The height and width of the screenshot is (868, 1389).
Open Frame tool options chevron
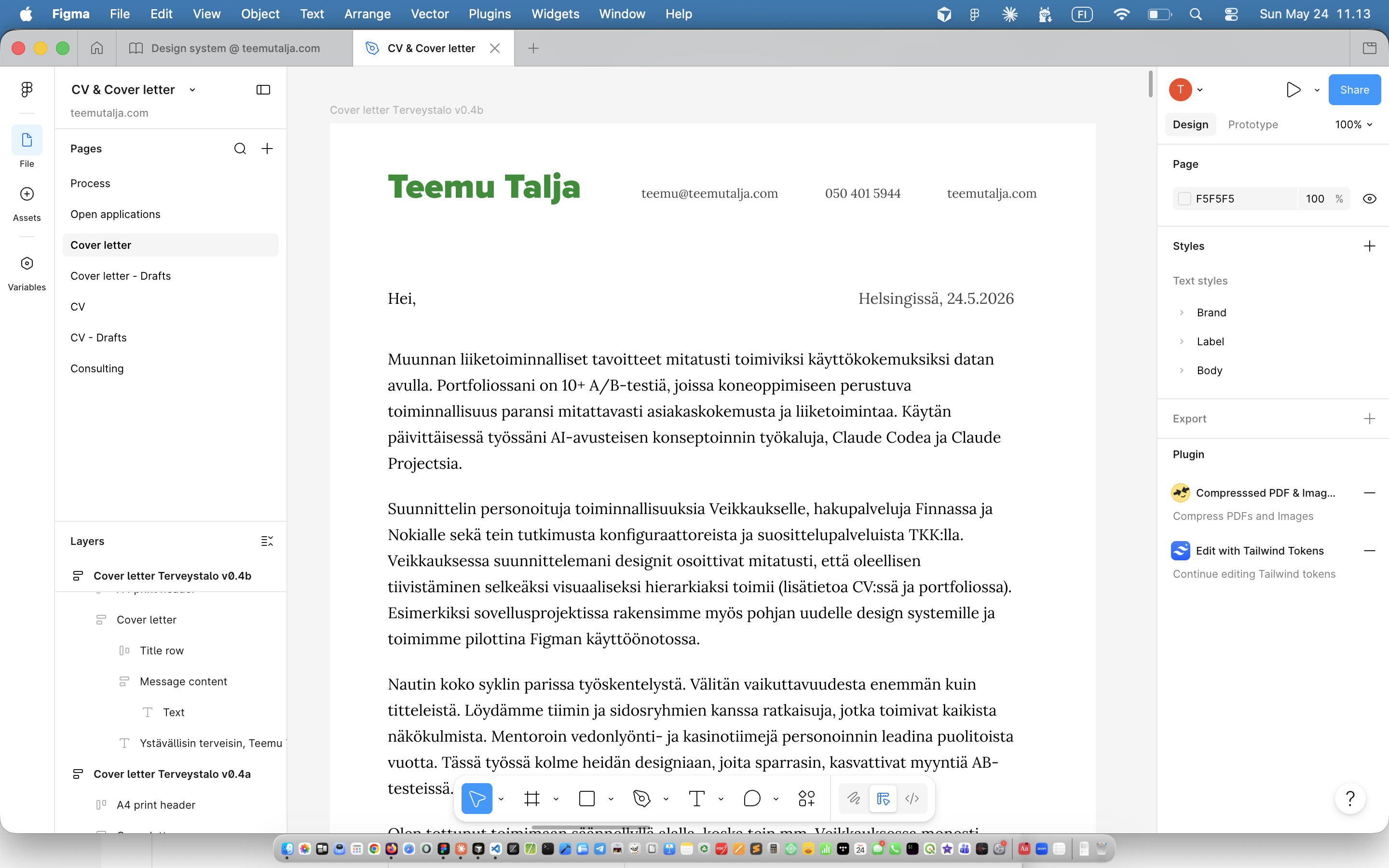pos(556,799)
